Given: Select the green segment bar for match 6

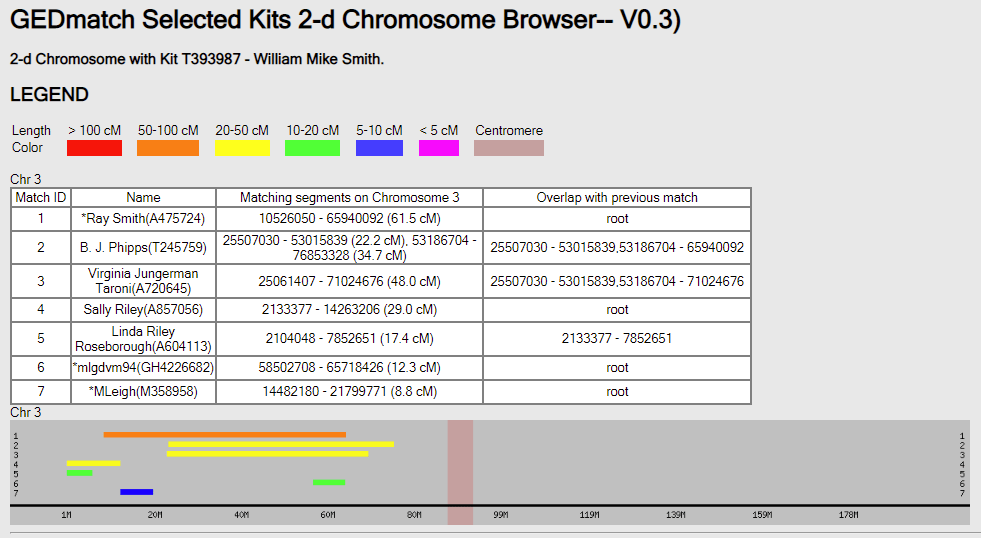Looking at the screenshot, I should click(329, 482).
